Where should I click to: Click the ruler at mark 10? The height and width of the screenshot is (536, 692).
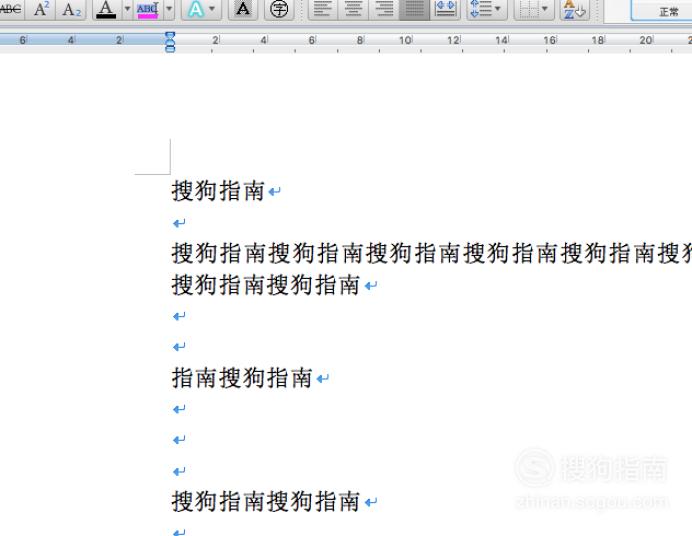[x=405, y=40]
